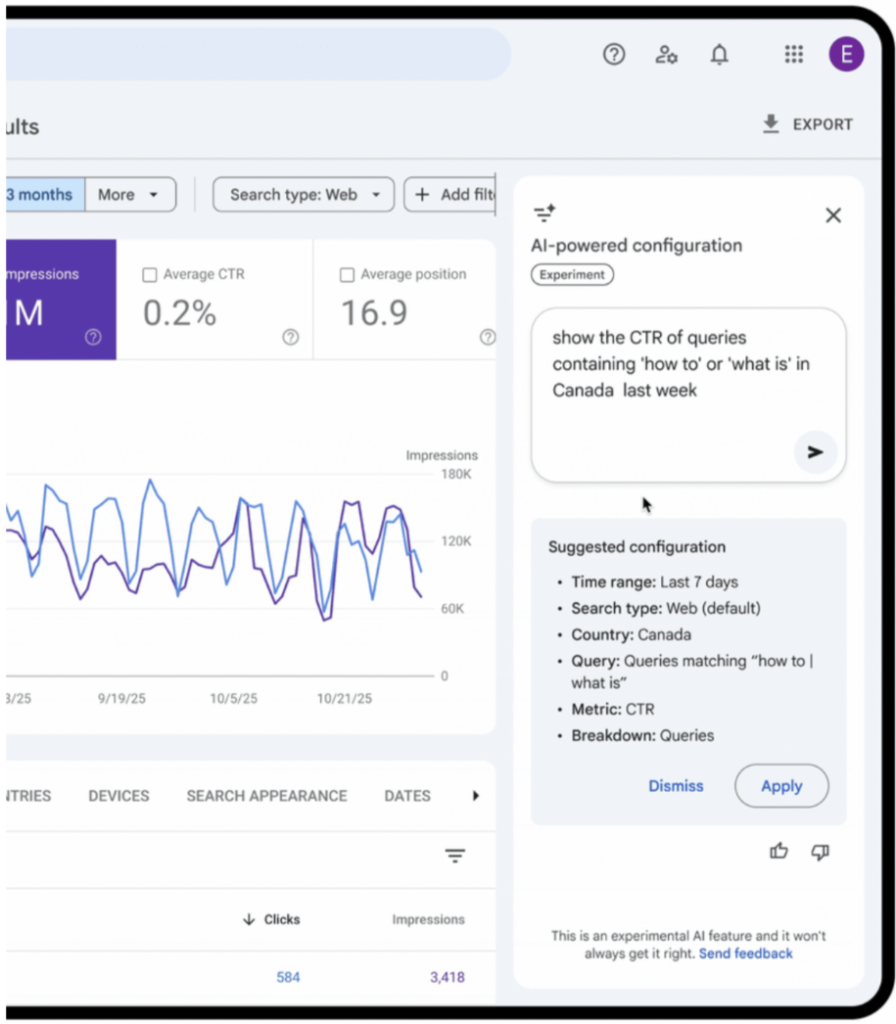
Task: Switch to the Search Appearance tab
Action: click(266, 796)
